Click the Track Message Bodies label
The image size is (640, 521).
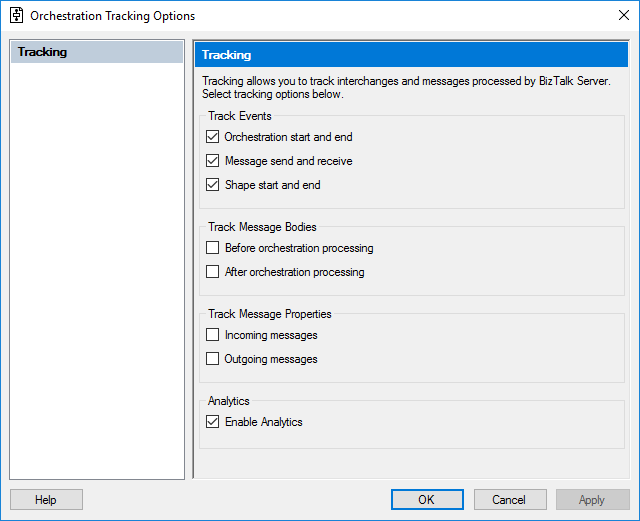click(262, 227)
